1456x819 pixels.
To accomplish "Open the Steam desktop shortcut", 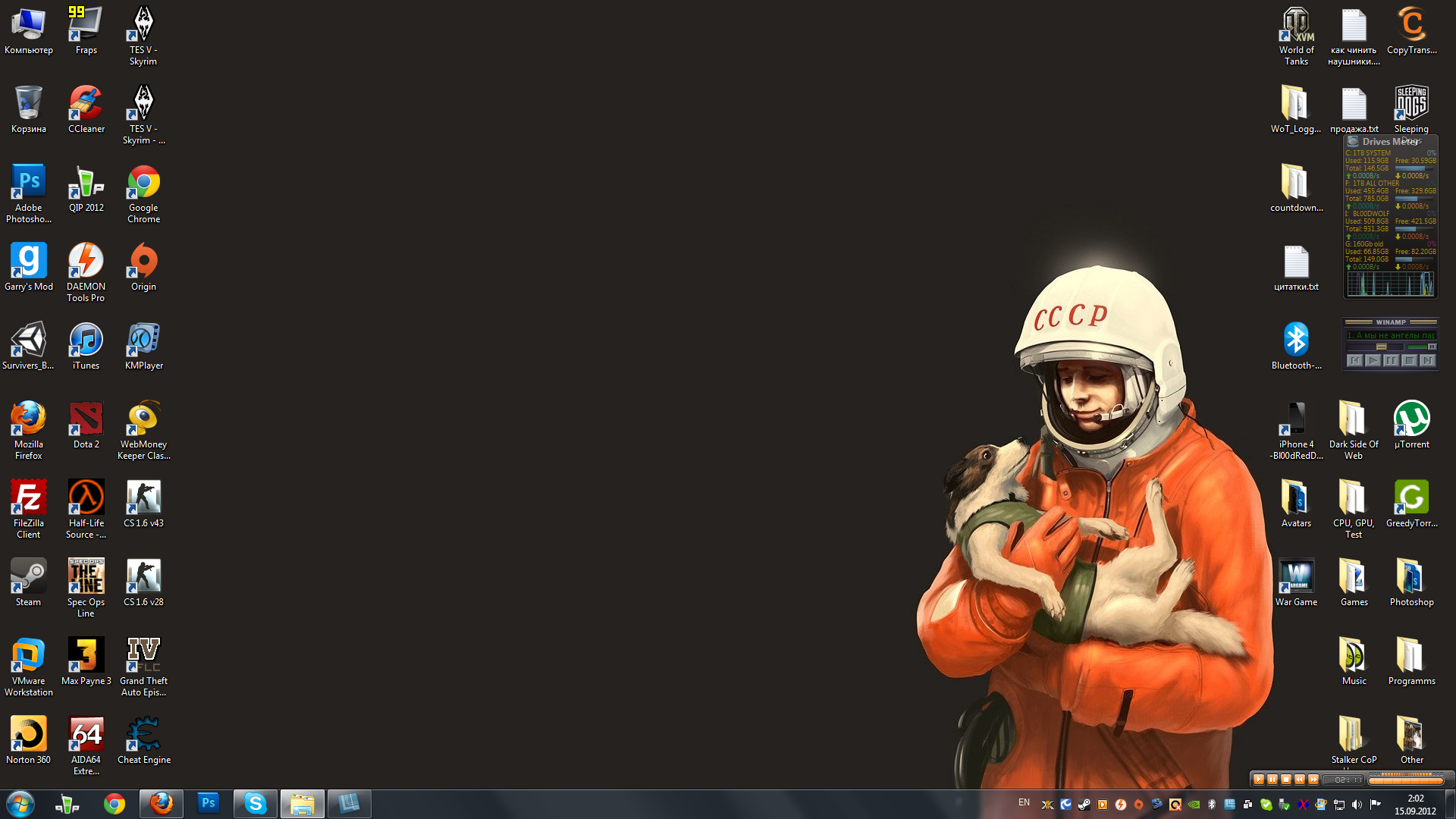I will 28,583.
